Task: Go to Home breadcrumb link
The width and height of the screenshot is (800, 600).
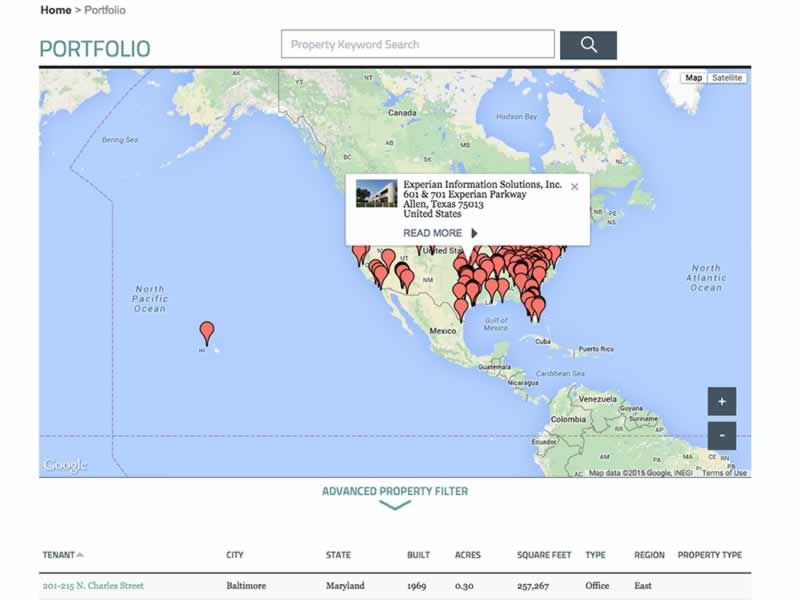Action: pos(56,10)
